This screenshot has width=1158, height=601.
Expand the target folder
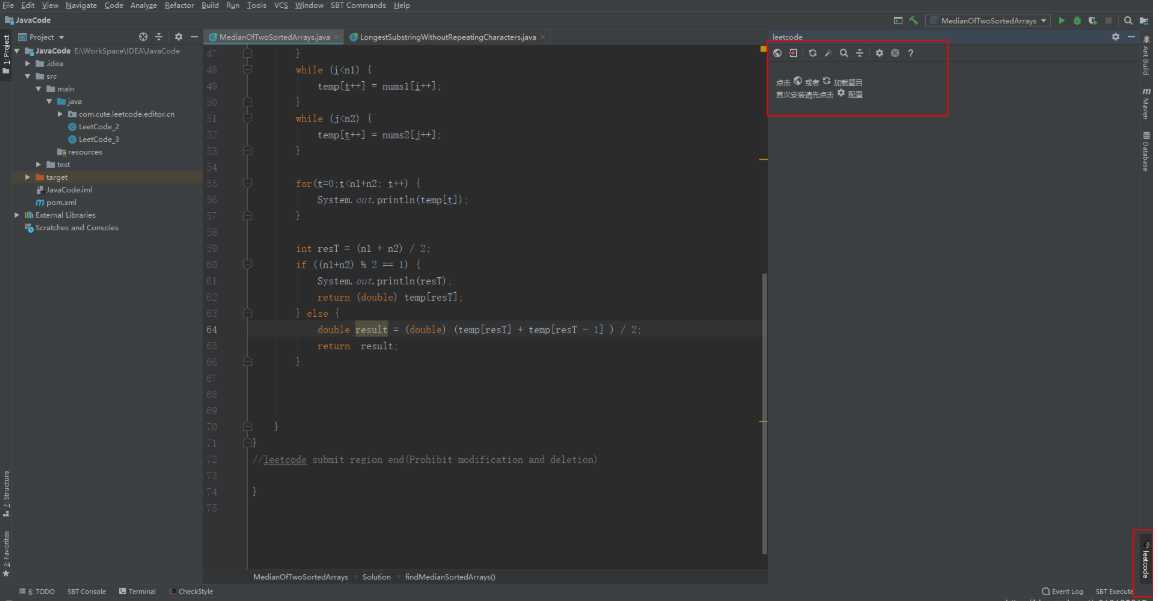28,177
